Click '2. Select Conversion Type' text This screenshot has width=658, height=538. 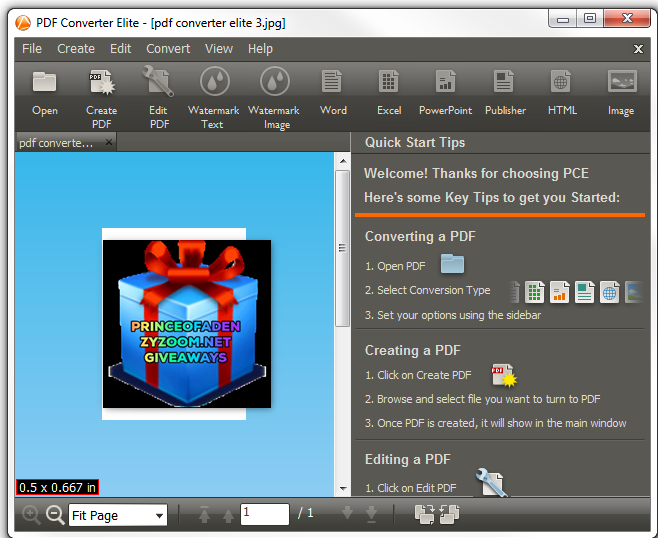coord(428,290)
